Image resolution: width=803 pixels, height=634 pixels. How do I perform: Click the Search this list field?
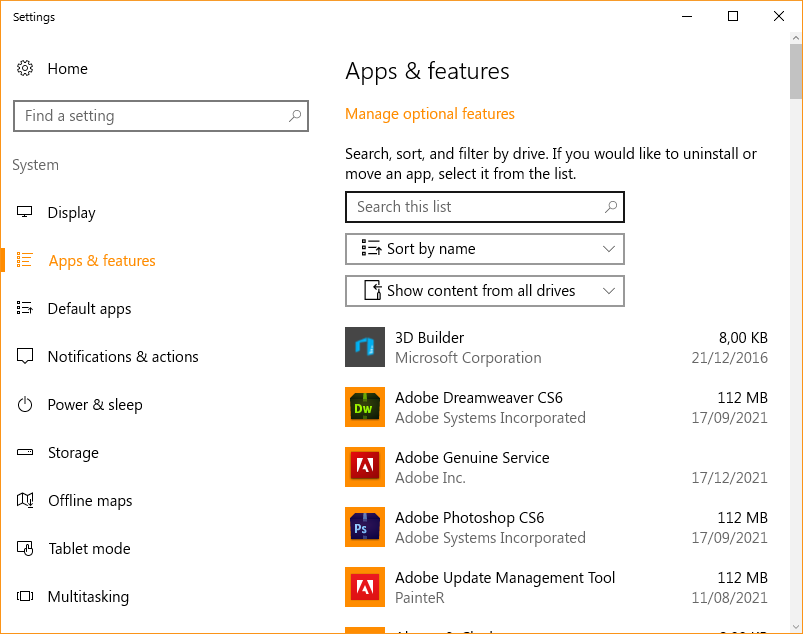[x=475, y=207]
